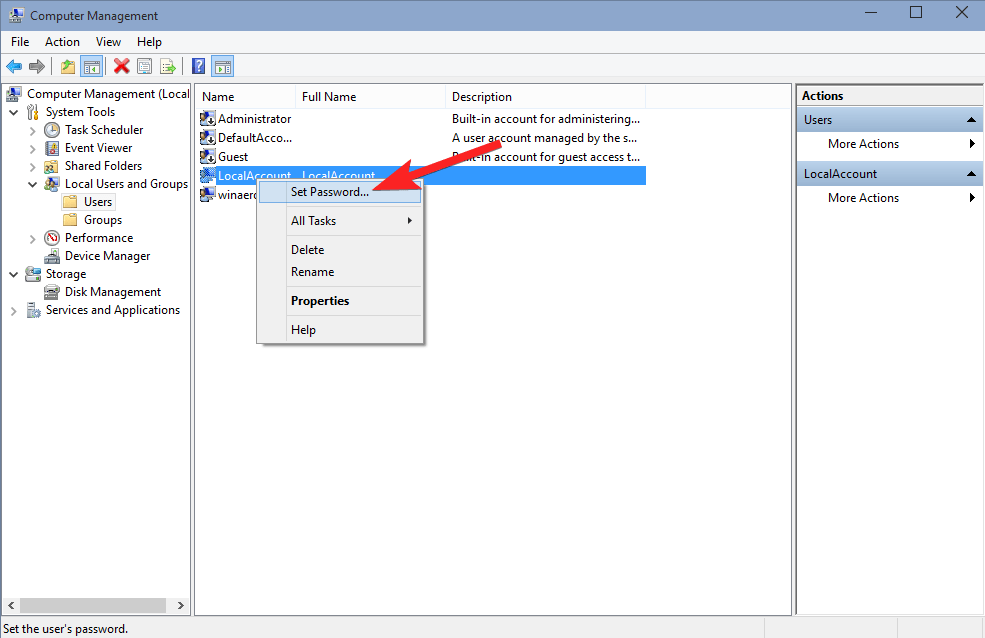Click the horizontal scrollbar below the tree
This screenshot has width=985, height=638.
click(x=90, y=605)
